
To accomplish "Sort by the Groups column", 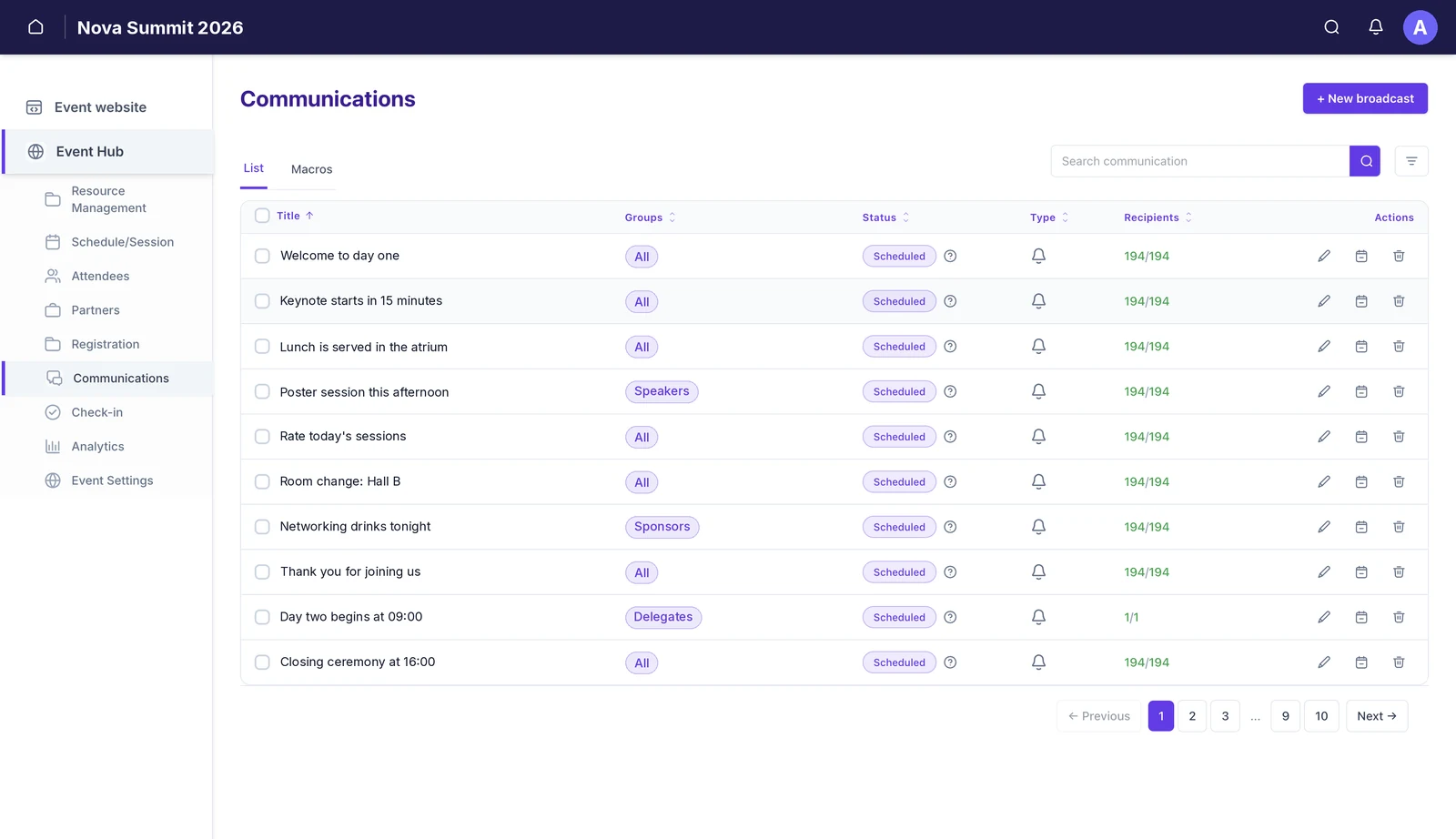I will pos(650,217).
